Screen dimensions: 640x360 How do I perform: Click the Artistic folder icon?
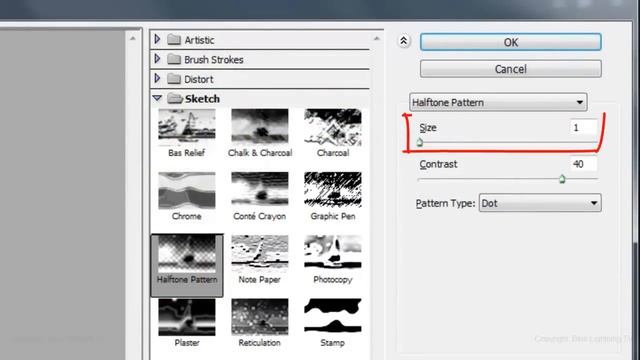174,40
